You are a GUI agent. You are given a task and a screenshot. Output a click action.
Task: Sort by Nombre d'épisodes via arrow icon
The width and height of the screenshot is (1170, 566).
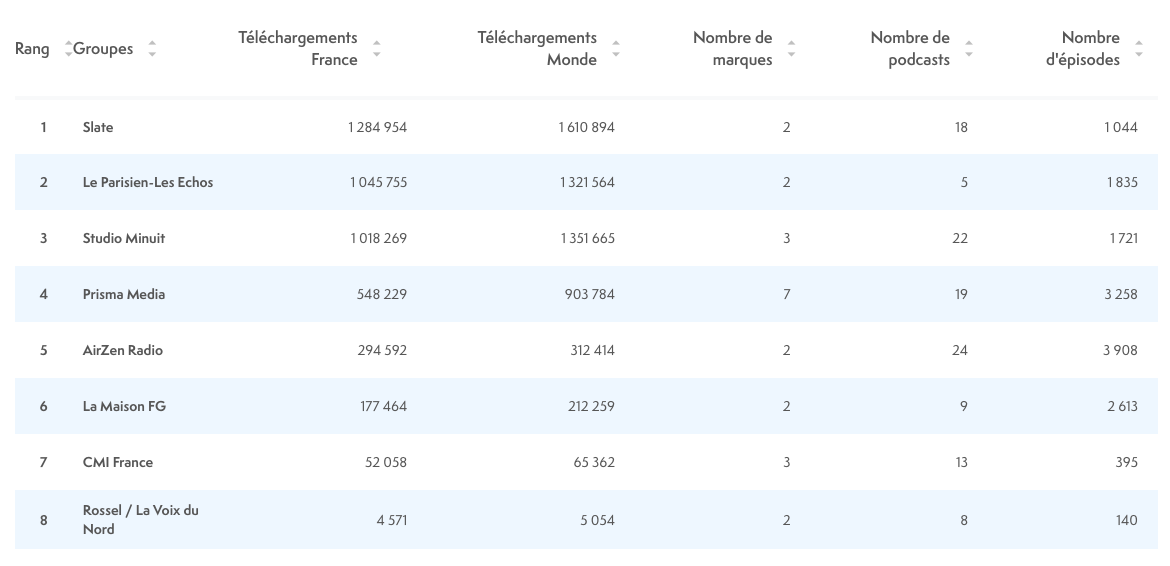[x=1139, y=48]
